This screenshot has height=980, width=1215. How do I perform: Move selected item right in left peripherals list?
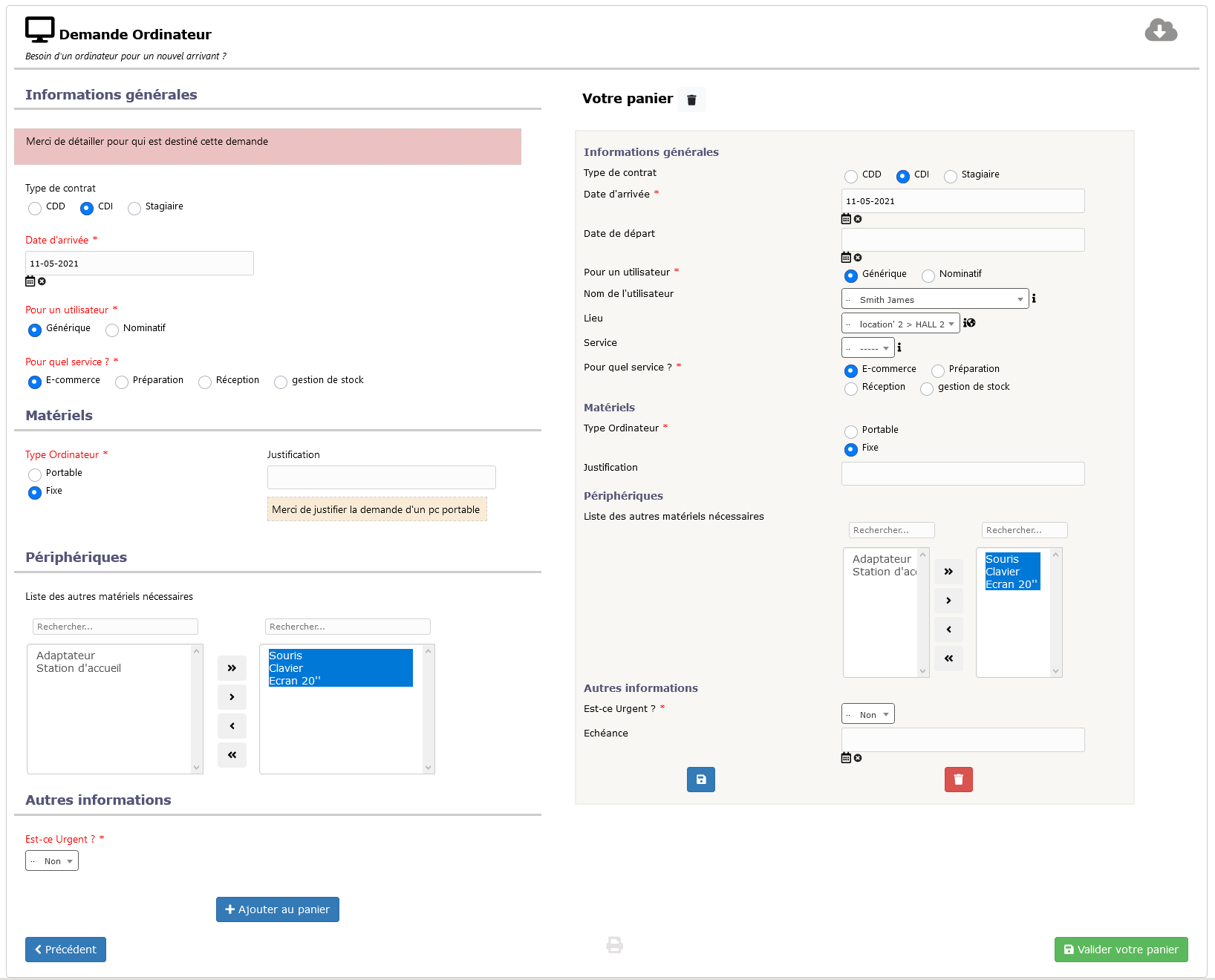point(232,697)
